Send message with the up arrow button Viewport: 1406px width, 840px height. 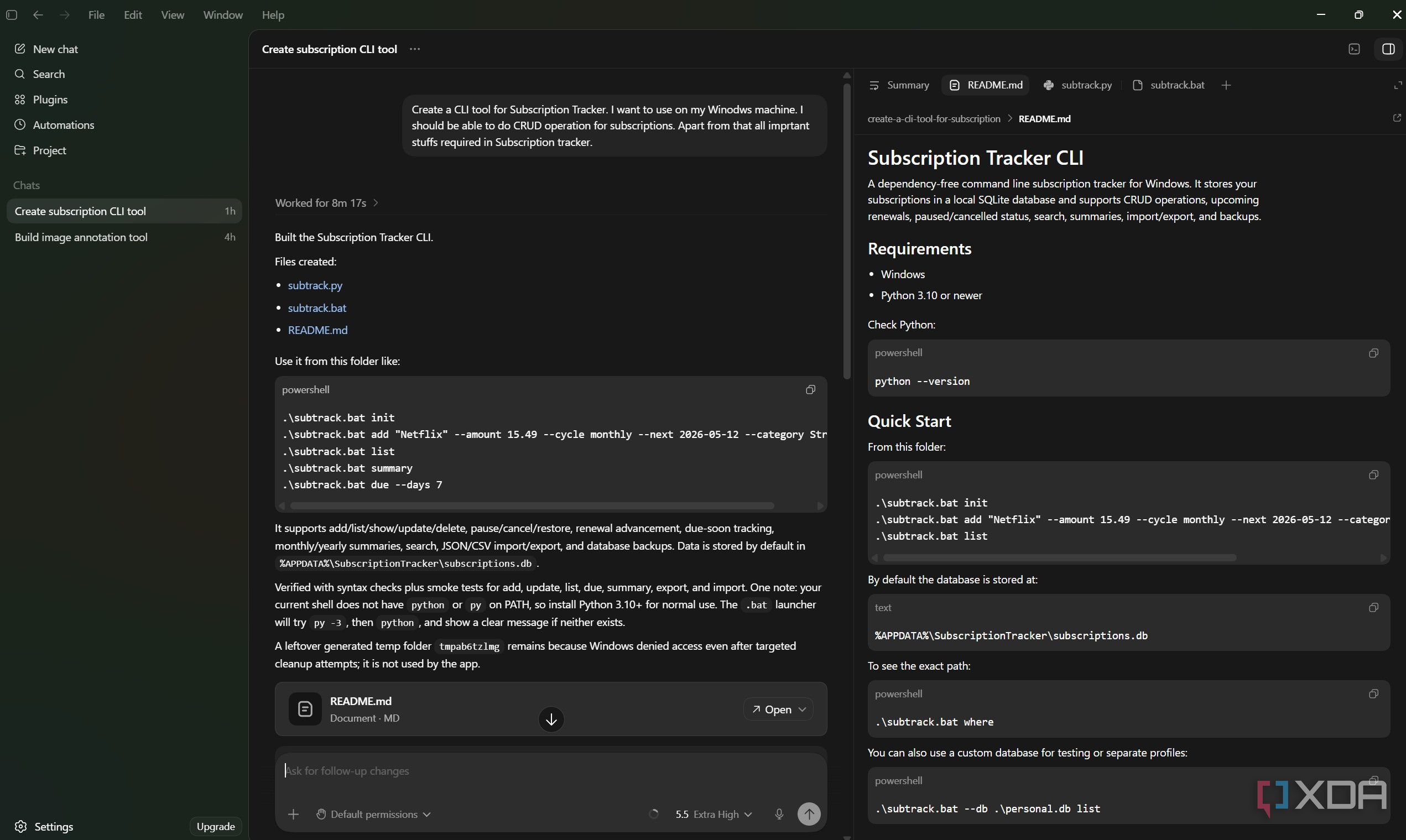click(809, 815)
